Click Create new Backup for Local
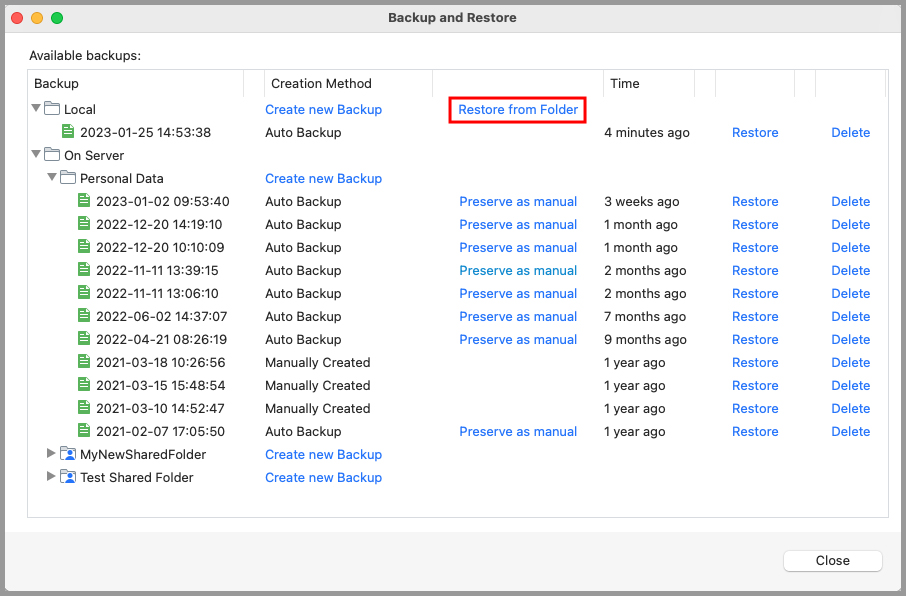This screenshot has height=596, width=906. point(323,109)
